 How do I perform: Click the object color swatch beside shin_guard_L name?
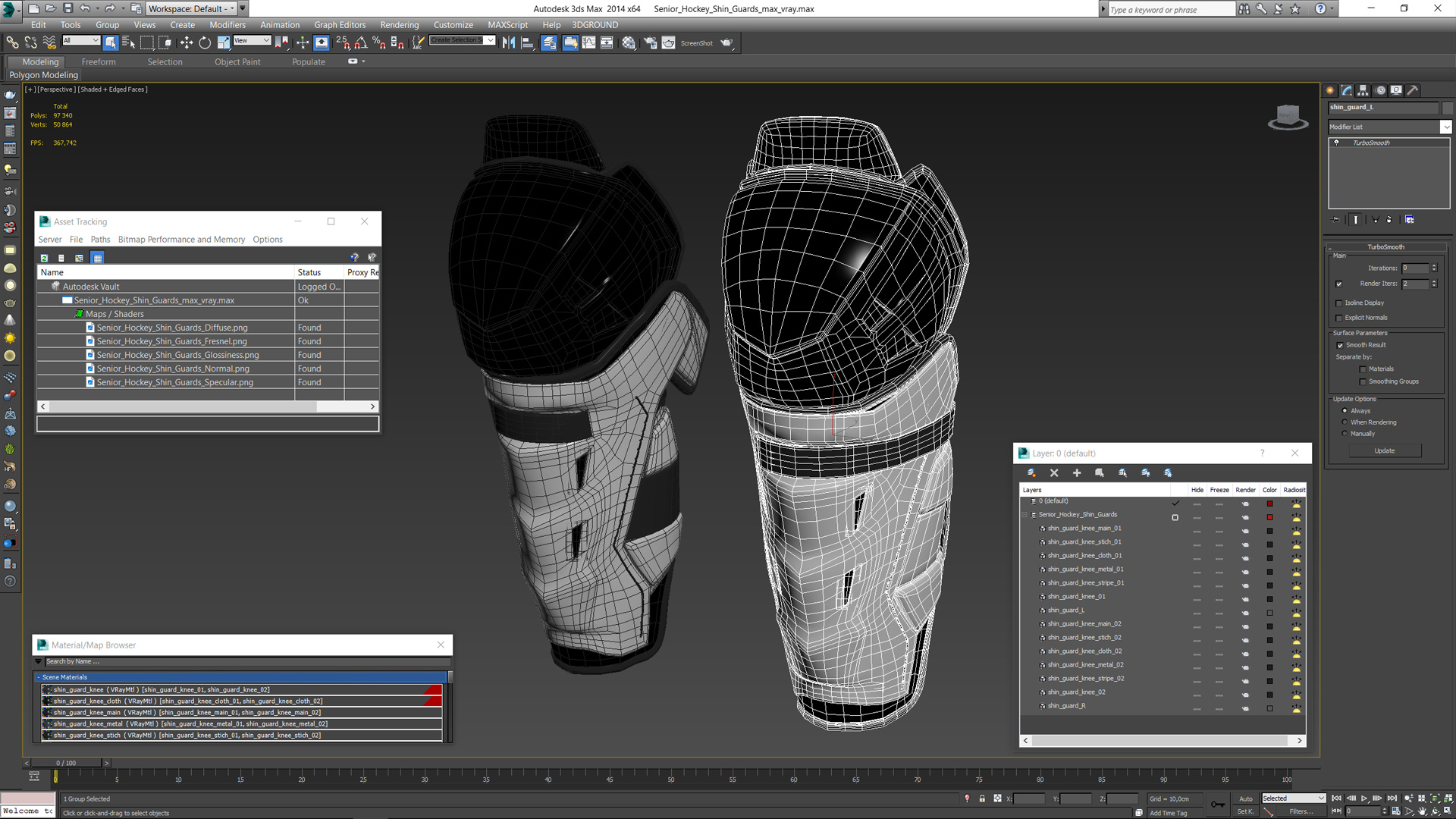[1447, 108]
